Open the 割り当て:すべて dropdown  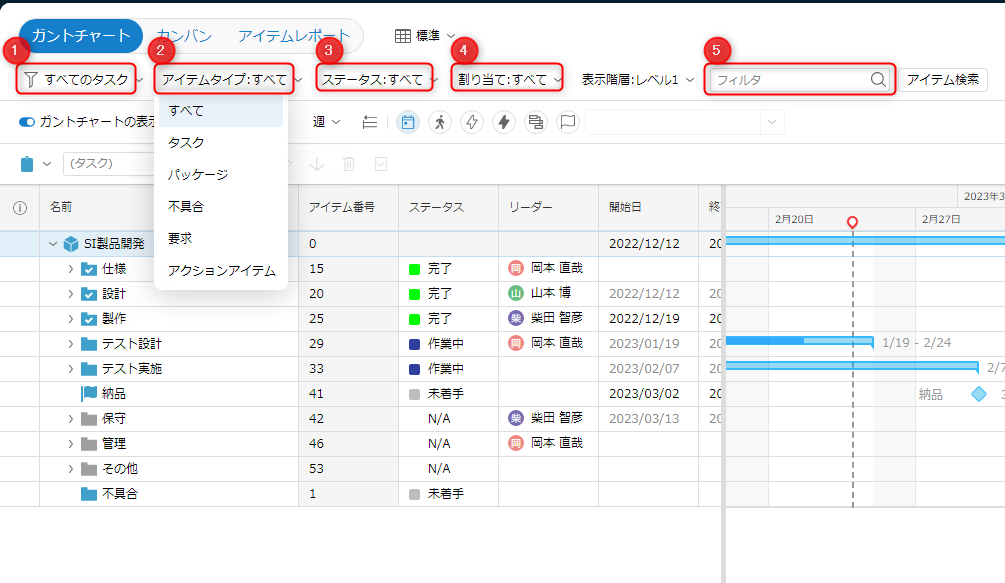pos(506,79)
